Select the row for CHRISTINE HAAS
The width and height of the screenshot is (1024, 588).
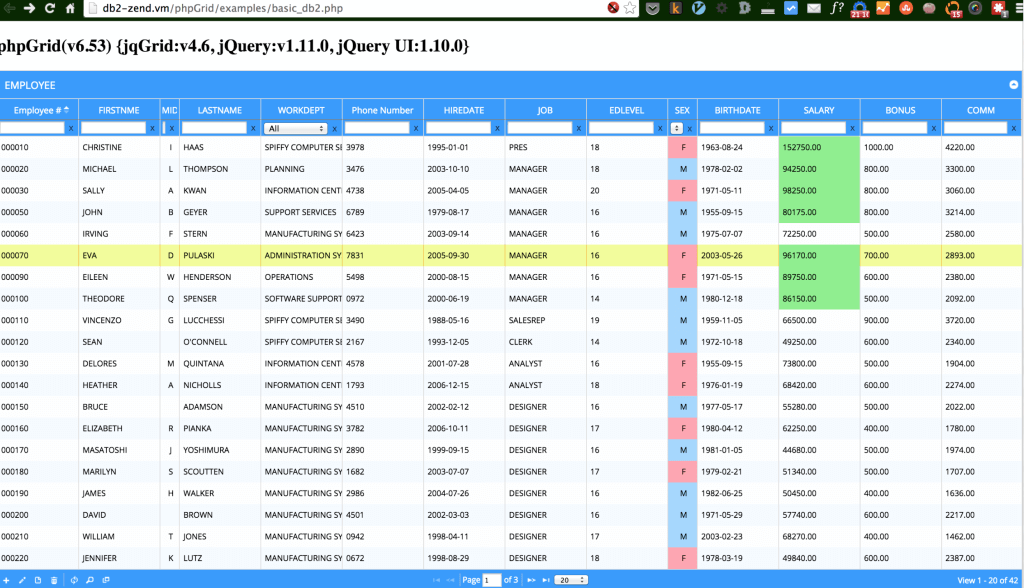511,147
